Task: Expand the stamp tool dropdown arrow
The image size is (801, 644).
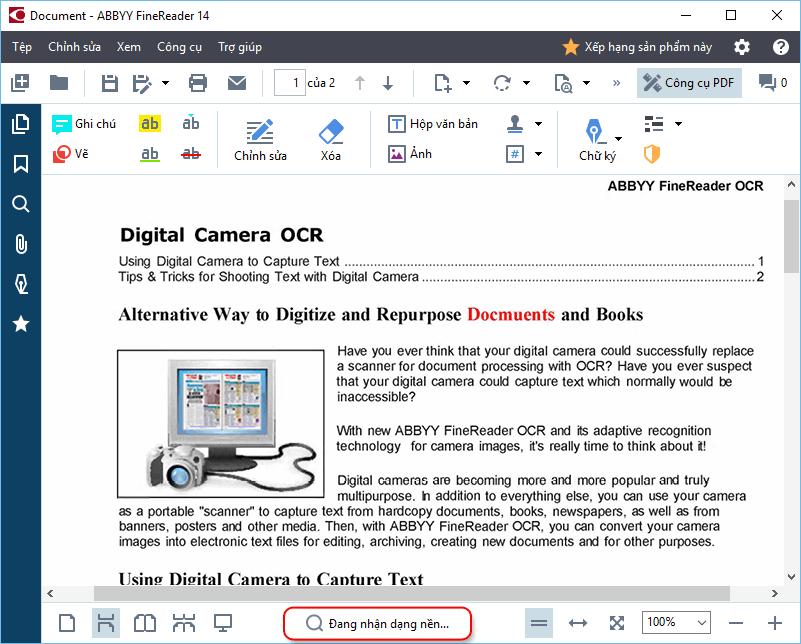Action: coord(538,124)
